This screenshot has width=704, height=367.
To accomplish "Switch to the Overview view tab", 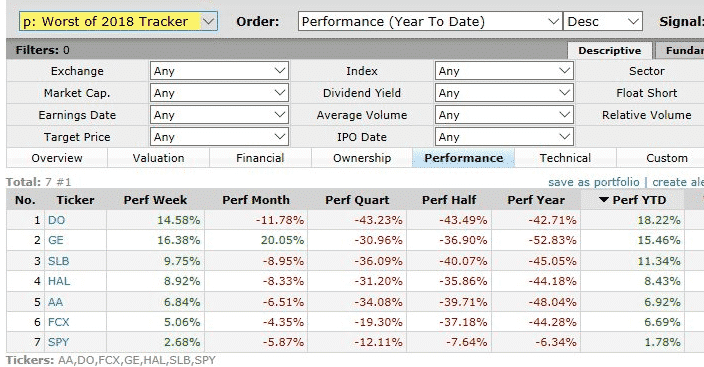I will click(x=57, y=158).
